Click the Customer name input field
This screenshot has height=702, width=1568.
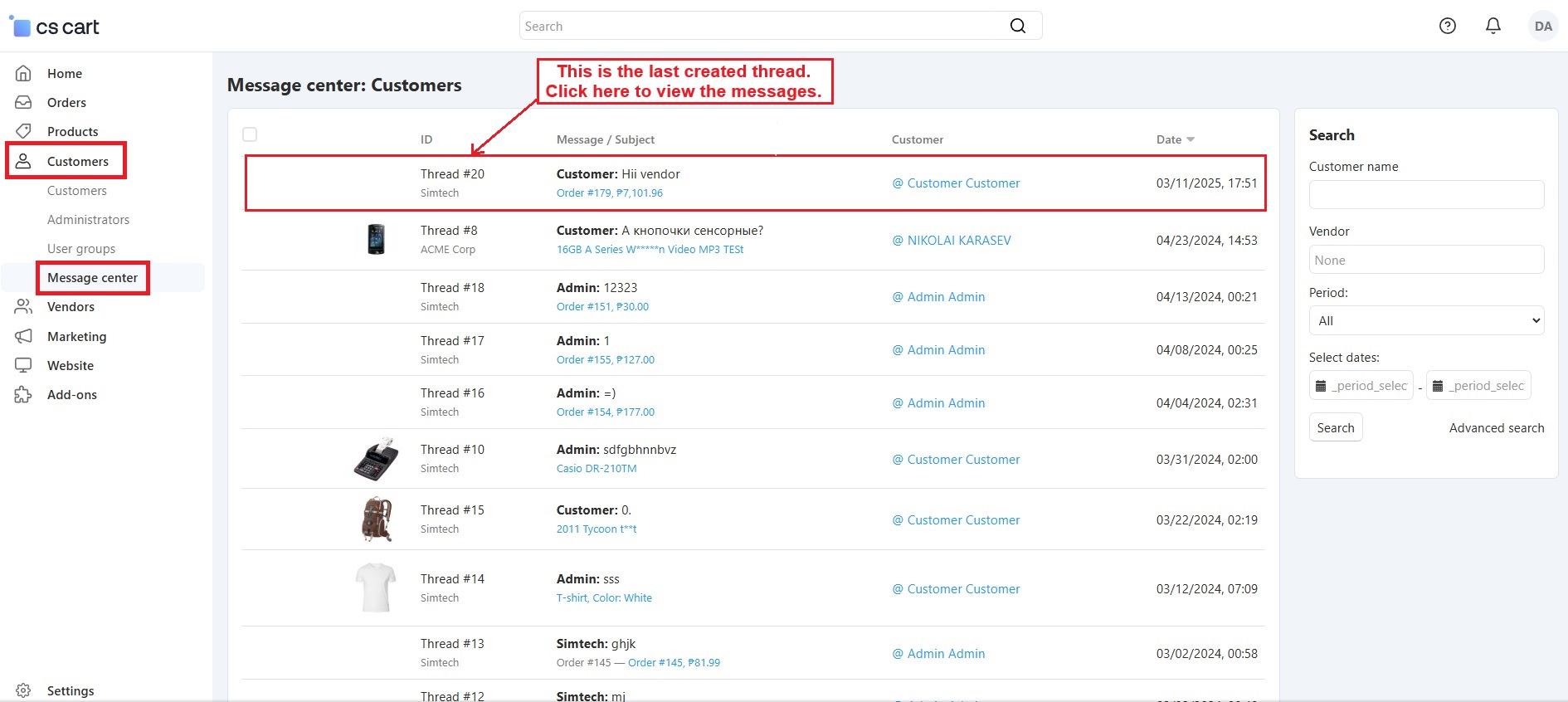(1425, 195)
